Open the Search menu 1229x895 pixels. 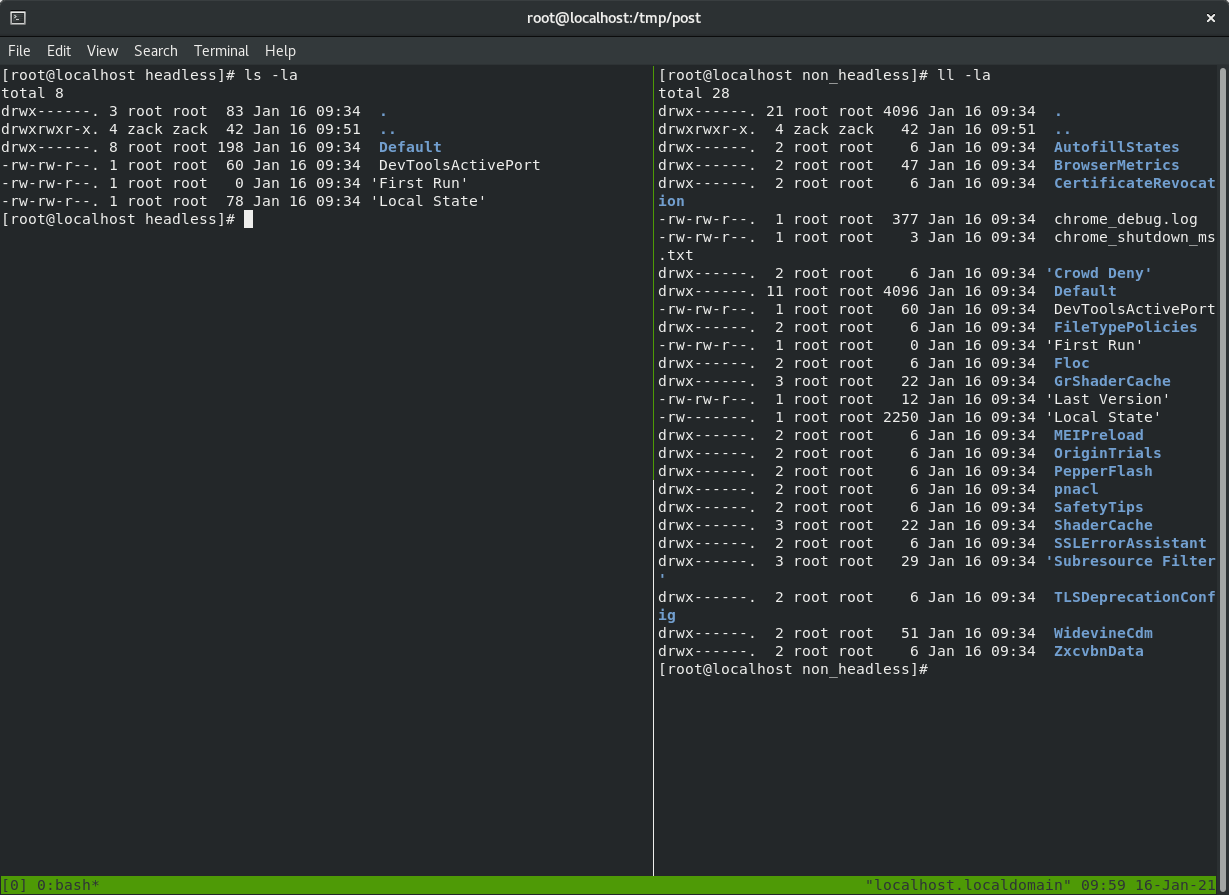[x=155, y=51]
